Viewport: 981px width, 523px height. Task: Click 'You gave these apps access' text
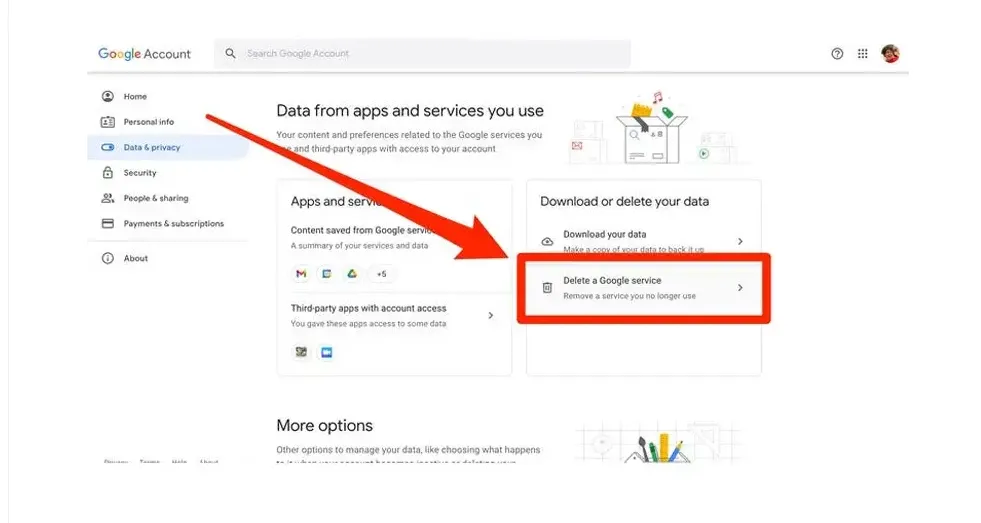pos(368,324)
